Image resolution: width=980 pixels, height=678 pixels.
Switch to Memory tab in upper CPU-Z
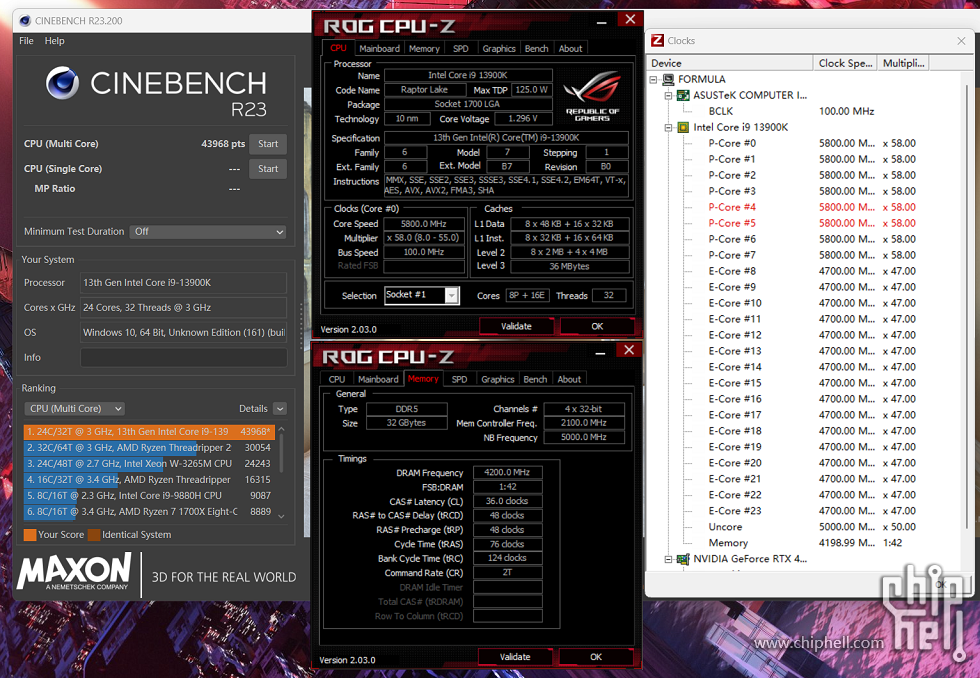click(424, 49)
